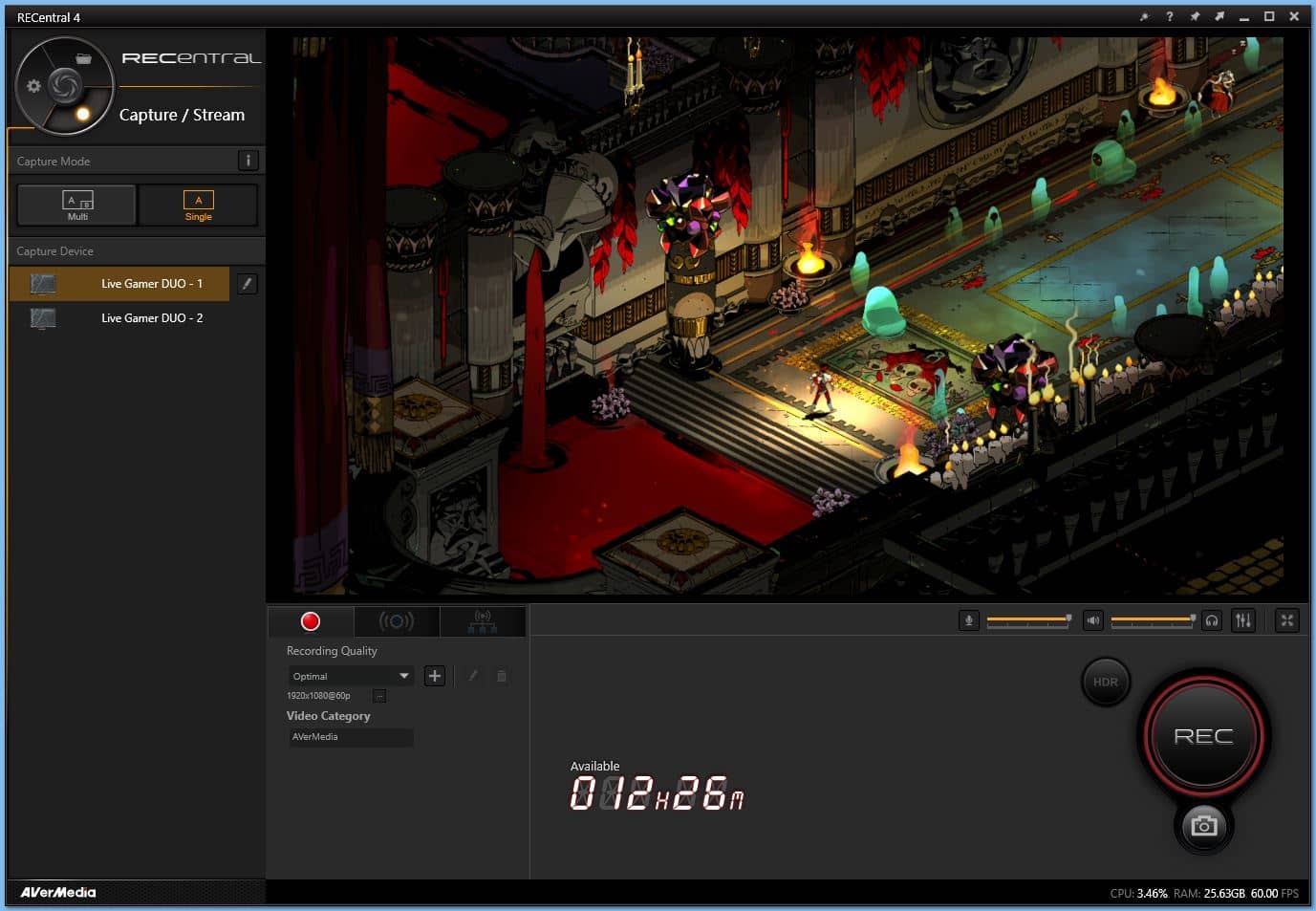
Task: Open the file folder on the dial
Action: 83,59
